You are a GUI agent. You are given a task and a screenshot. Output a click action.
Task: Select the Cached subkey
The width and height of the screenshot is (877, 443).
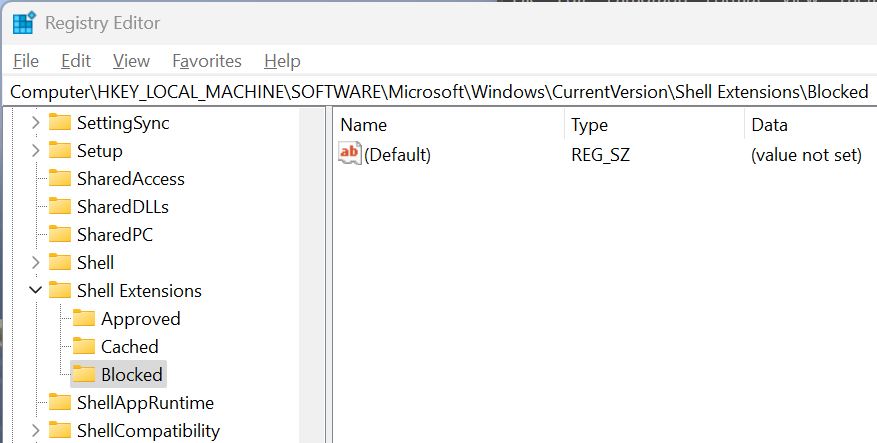(130, 346)
